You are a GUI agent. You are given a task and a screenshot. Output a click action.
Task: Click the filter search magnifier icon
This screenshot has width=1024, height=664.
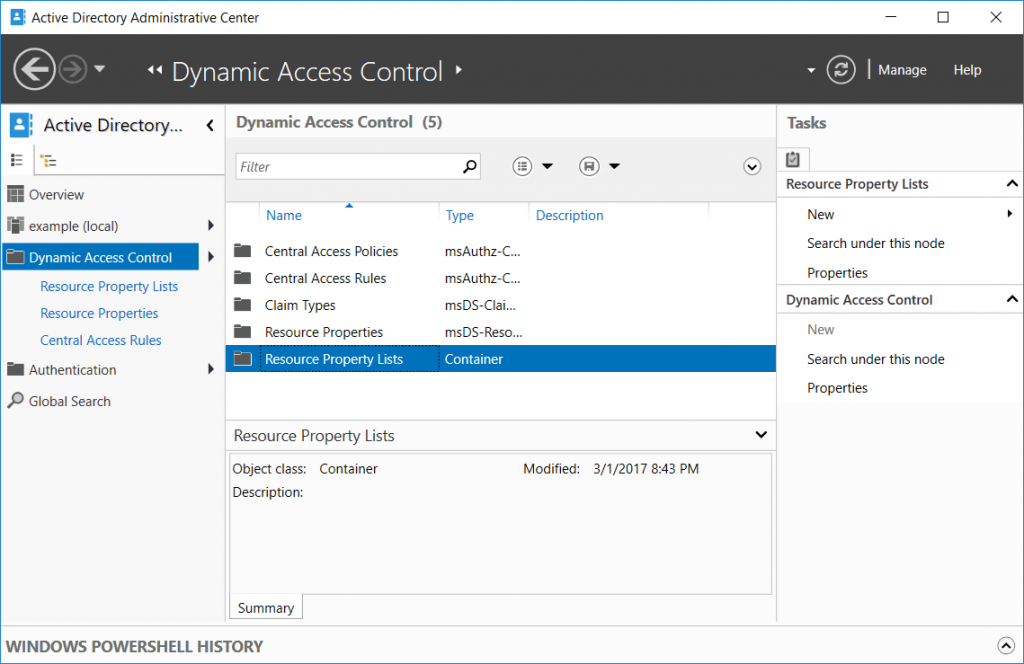click(x=469, y=166)
